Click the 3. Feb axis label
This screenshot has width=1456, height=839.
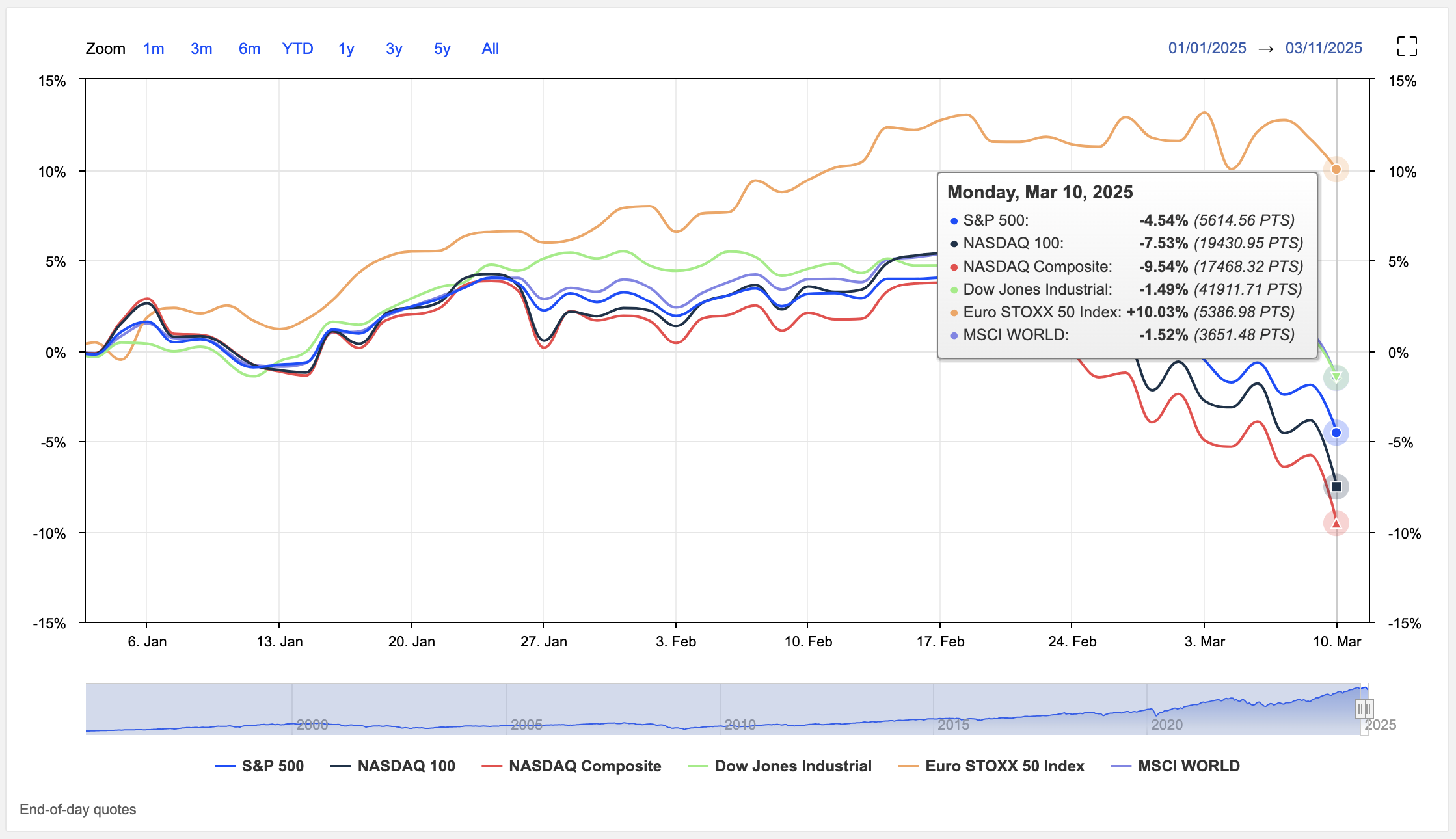point(676,642)
